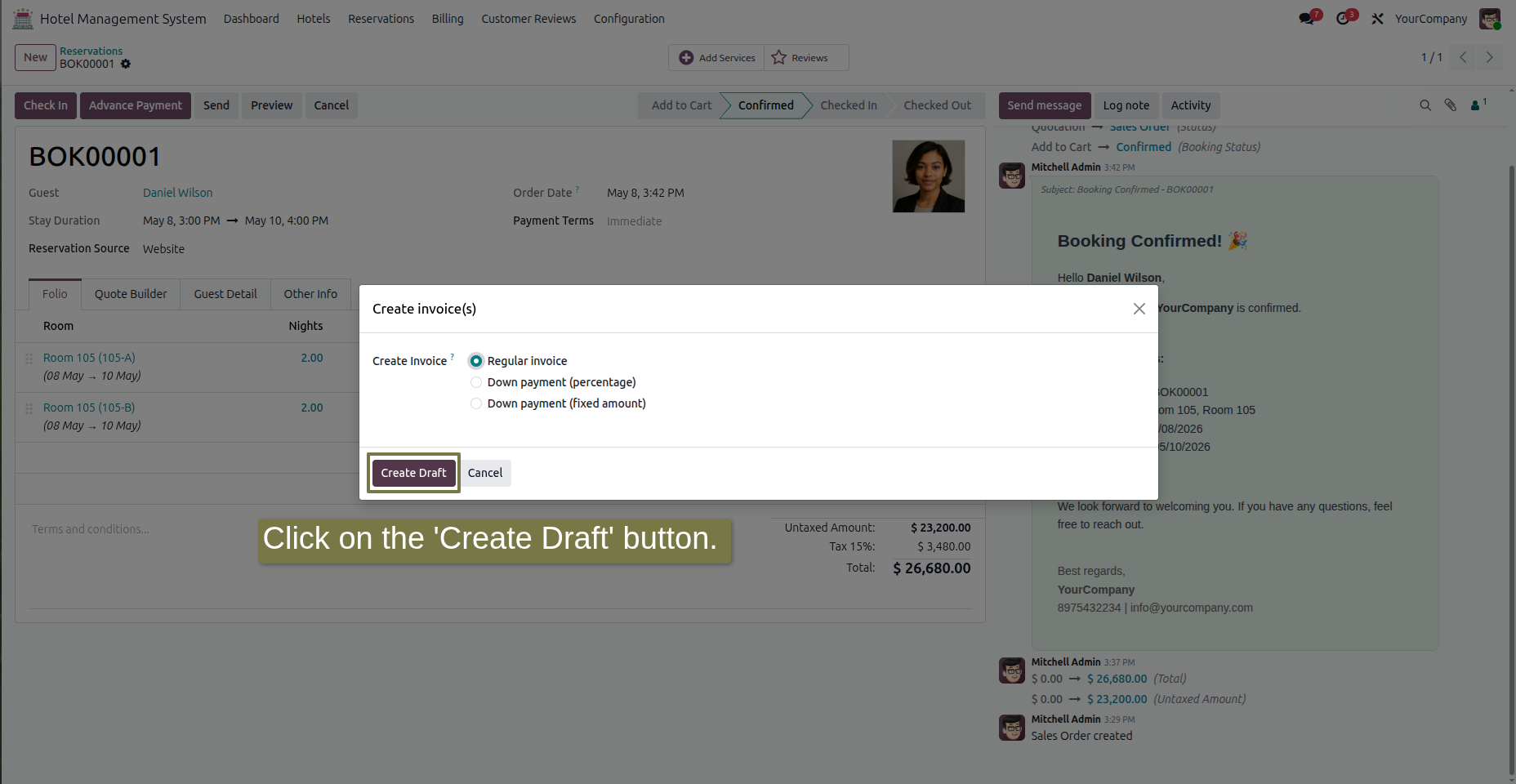Open the discuss messages icon
This screenshot has height=784, width=1516.
pos(1308,18)
